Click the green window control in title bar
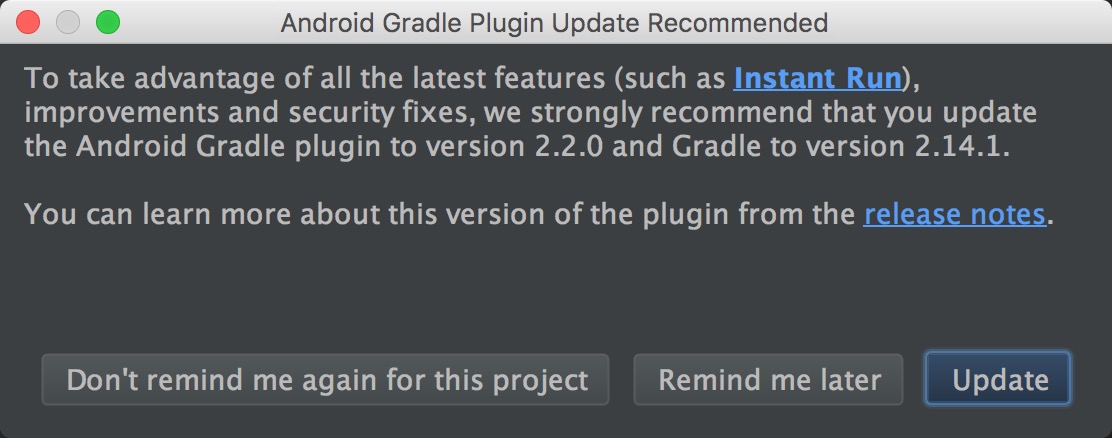 click(106, 22)
